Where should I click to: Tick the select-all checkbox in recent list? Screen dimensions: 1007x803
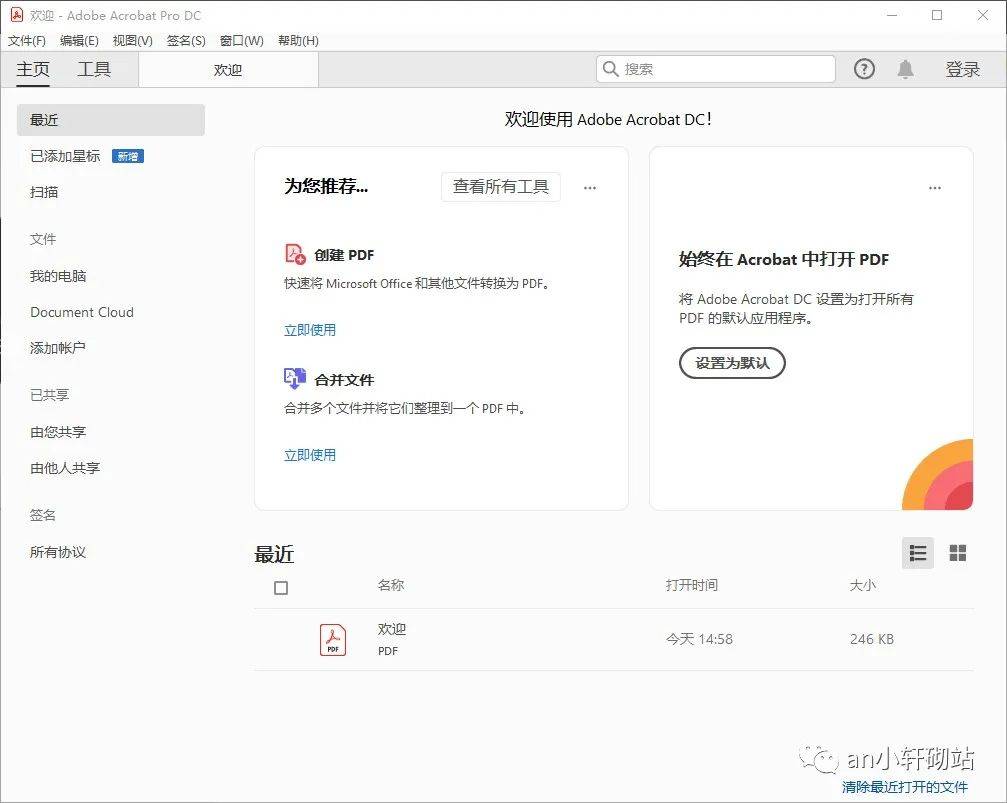coord(281,588)
